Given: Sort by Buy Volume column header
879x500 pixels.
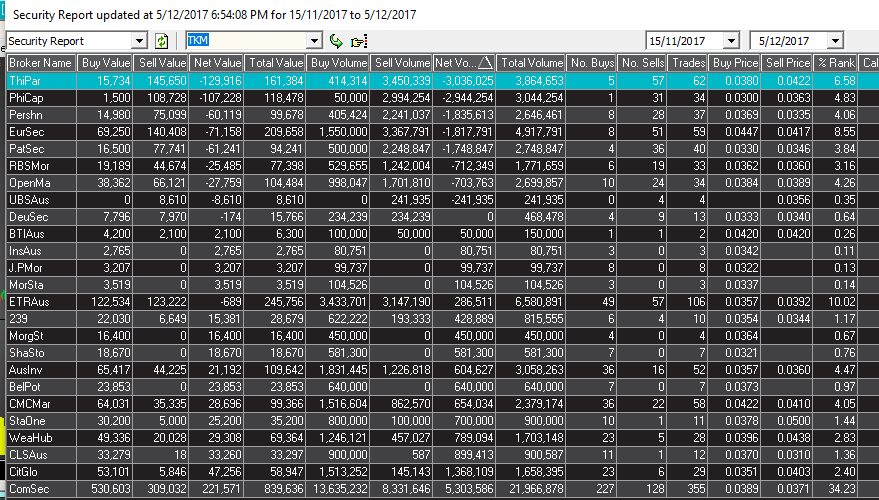Looking at the screenshot, I should tap(337, 63).
